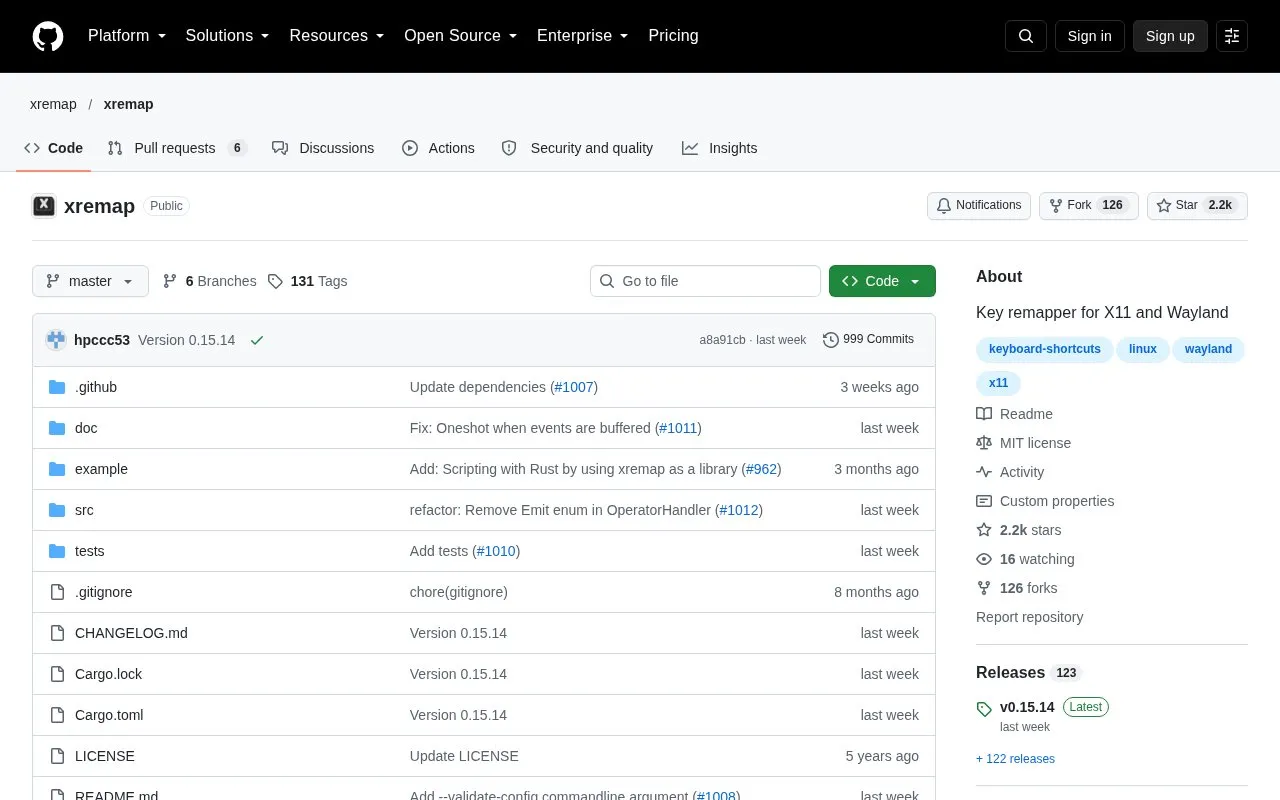Switch to the Pull requests tab

(x=177, y=148)
